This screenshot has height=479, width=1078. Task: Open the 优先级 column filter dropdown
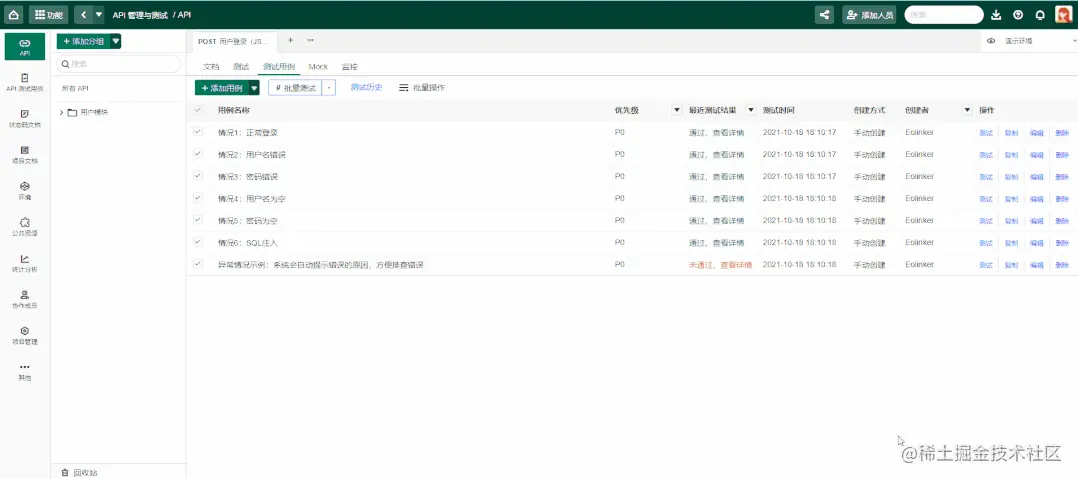(x=676, y=110)
